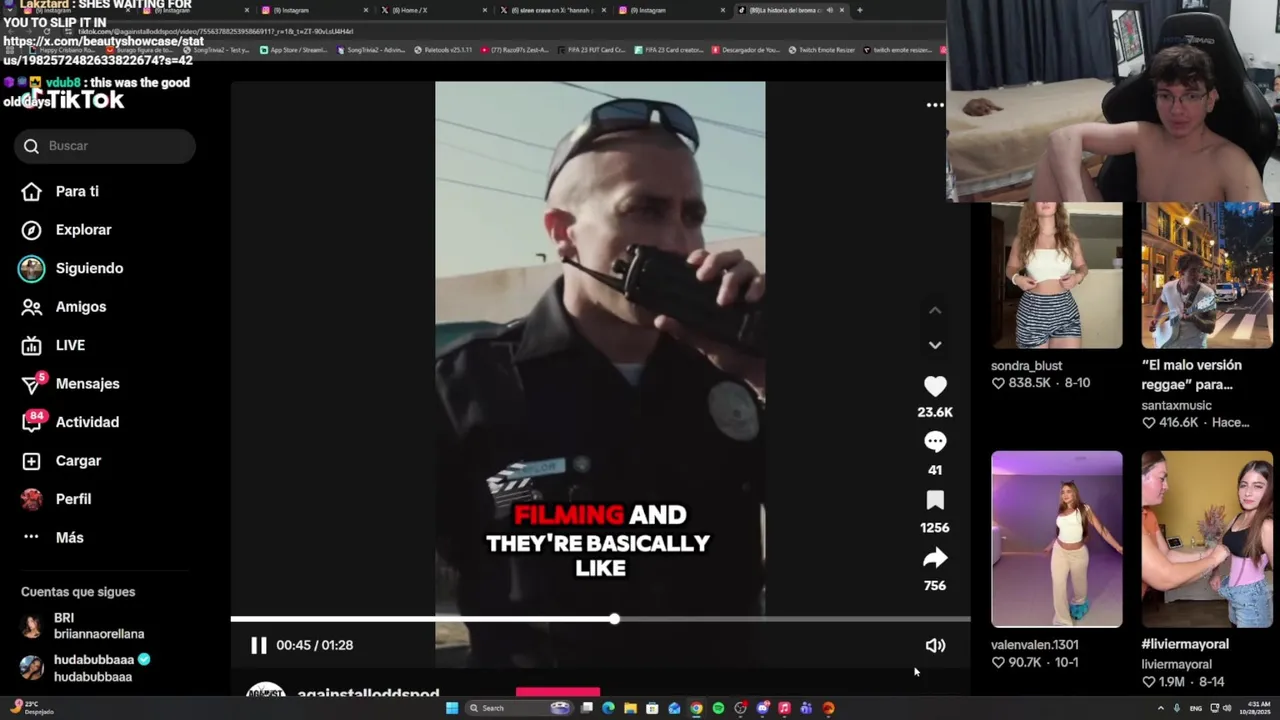The image size is (1280, 720).
Task: Click the 23.6K likes count
Action: 935,412
